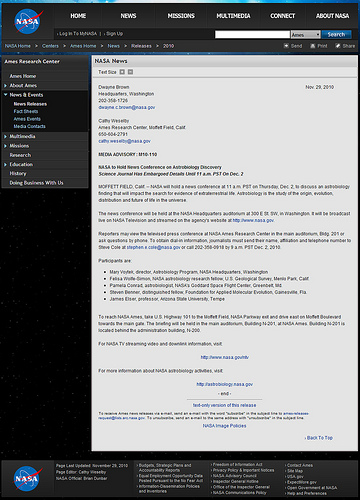
Task: Click the Print icon
Action: (x=312, y=46)
